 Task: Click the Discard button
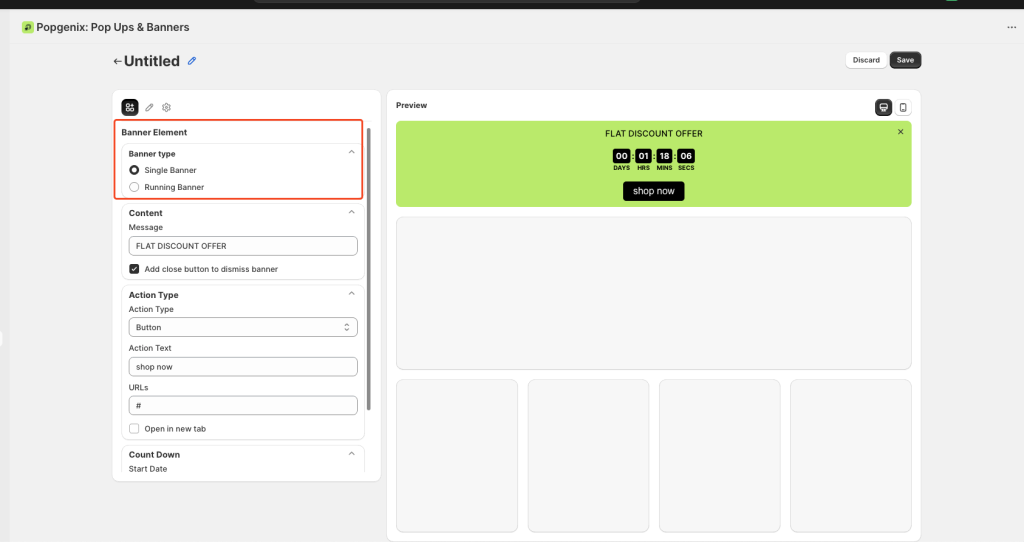click(866, 60)
